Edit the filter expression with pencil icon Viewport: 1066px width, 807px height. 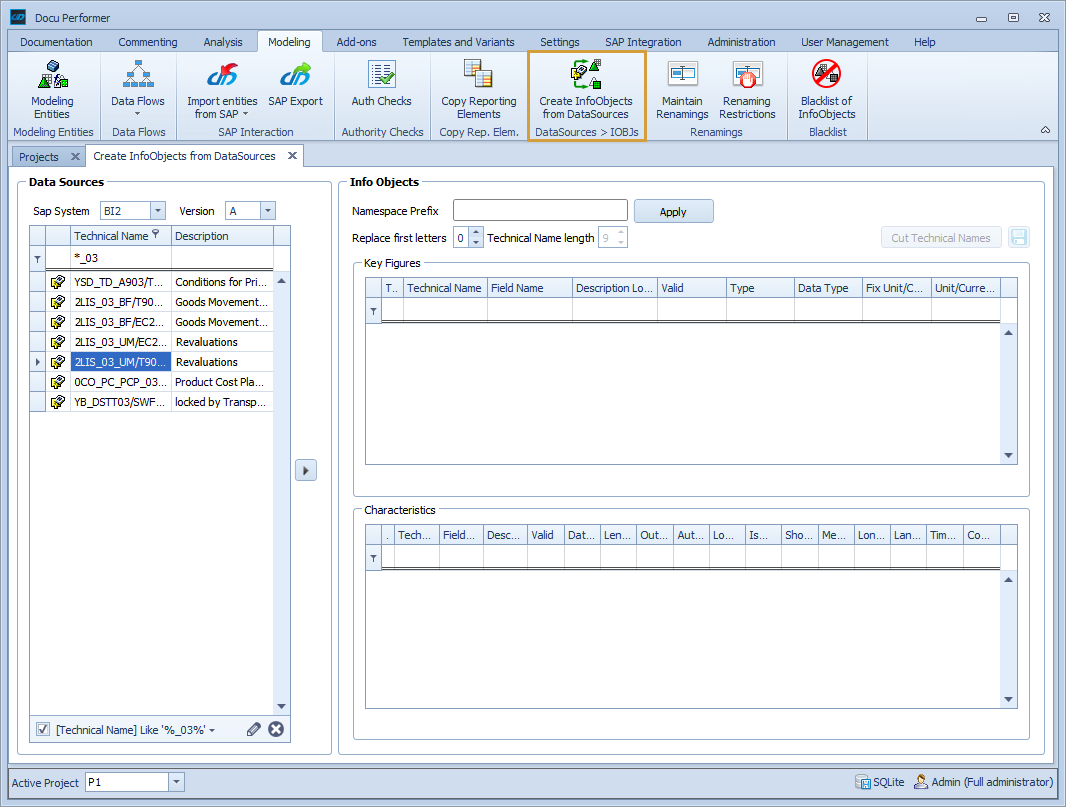click(253, 729)
